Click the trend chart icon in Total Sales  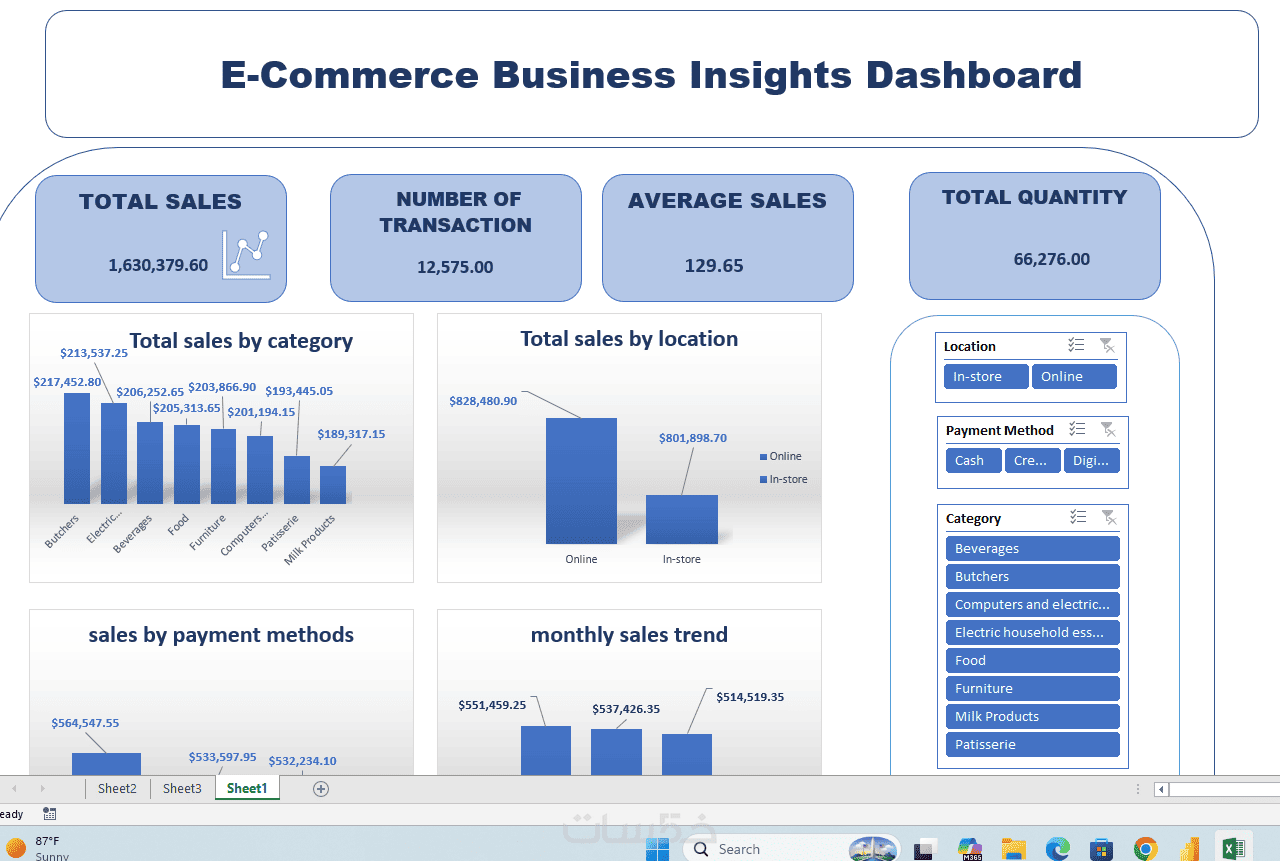click(246, 254)
